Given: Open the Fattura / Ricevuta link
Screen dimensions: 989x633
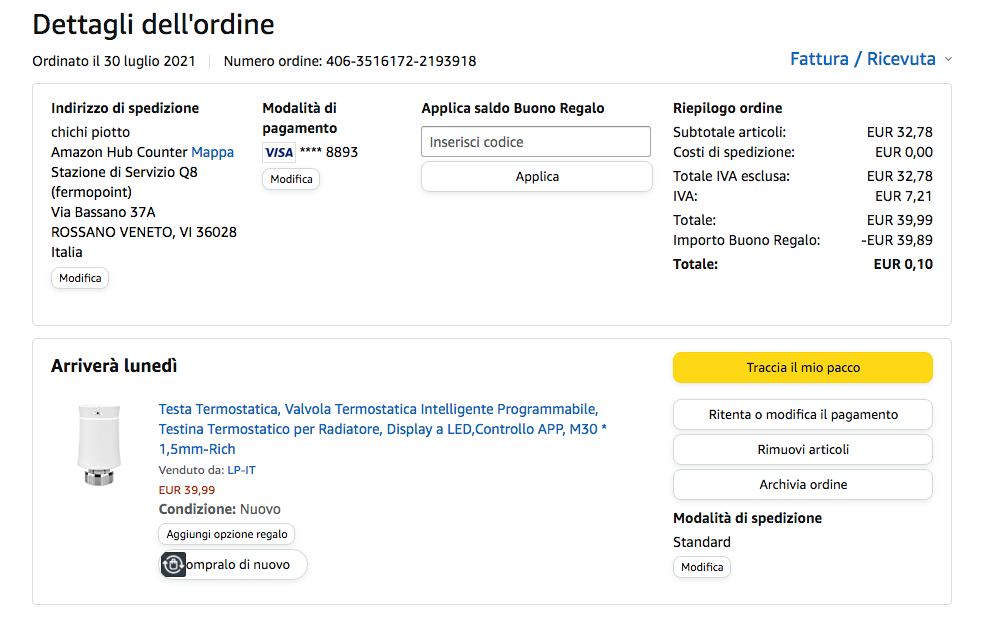Looking at the screenshot, I should 862,59.
